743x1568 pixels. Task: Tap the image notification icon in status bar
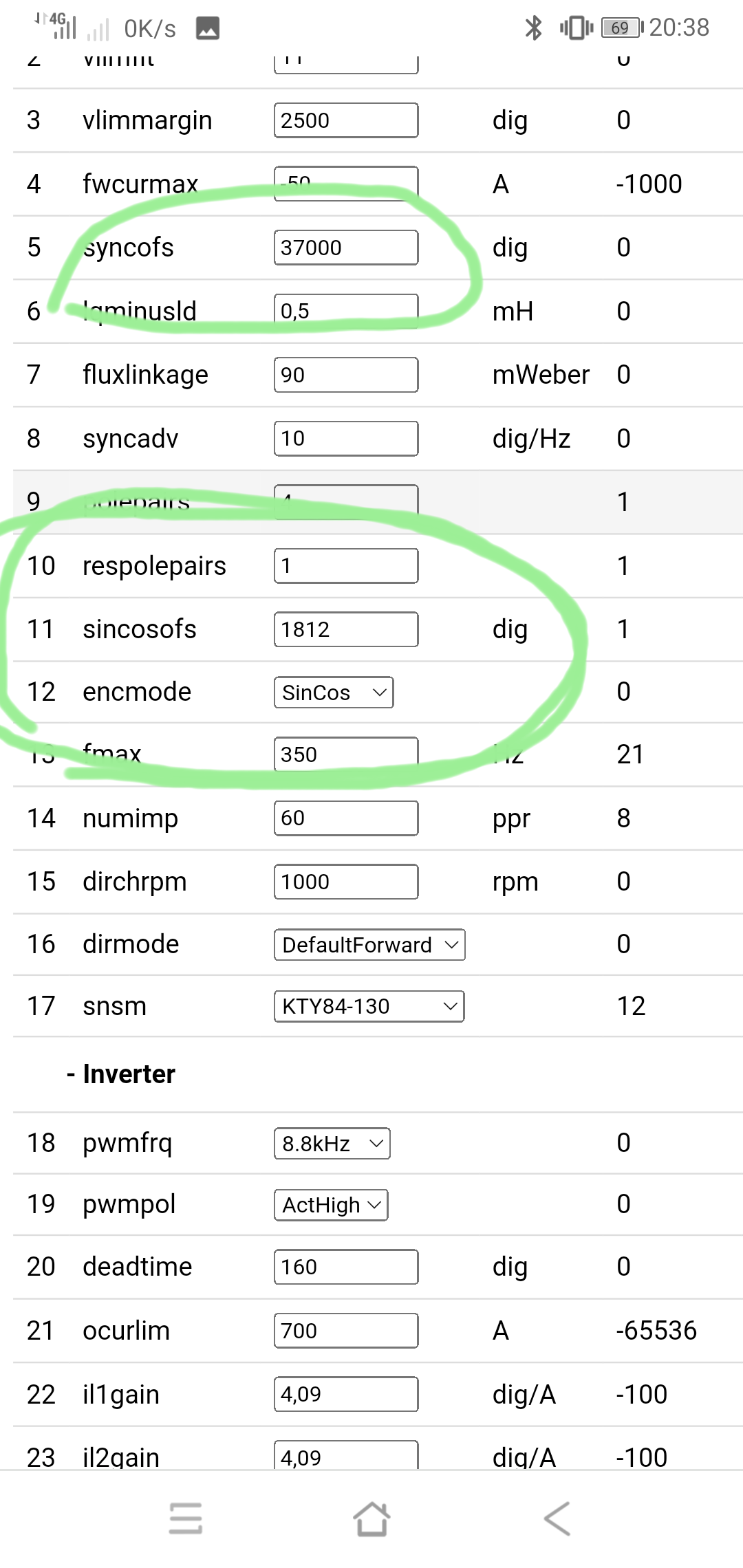208,28
